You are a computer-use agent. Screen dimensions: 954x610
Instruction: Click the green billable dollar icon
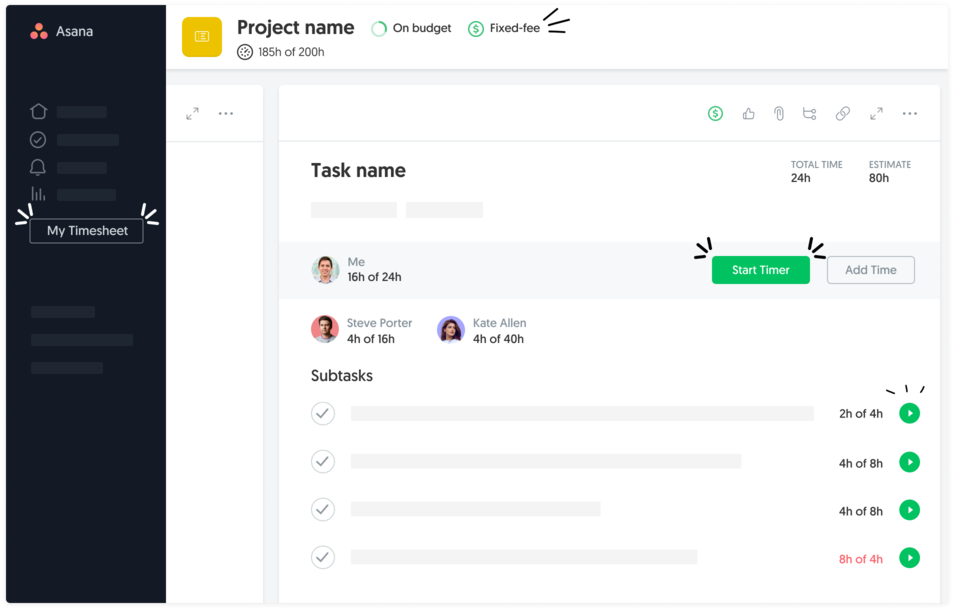715,113
